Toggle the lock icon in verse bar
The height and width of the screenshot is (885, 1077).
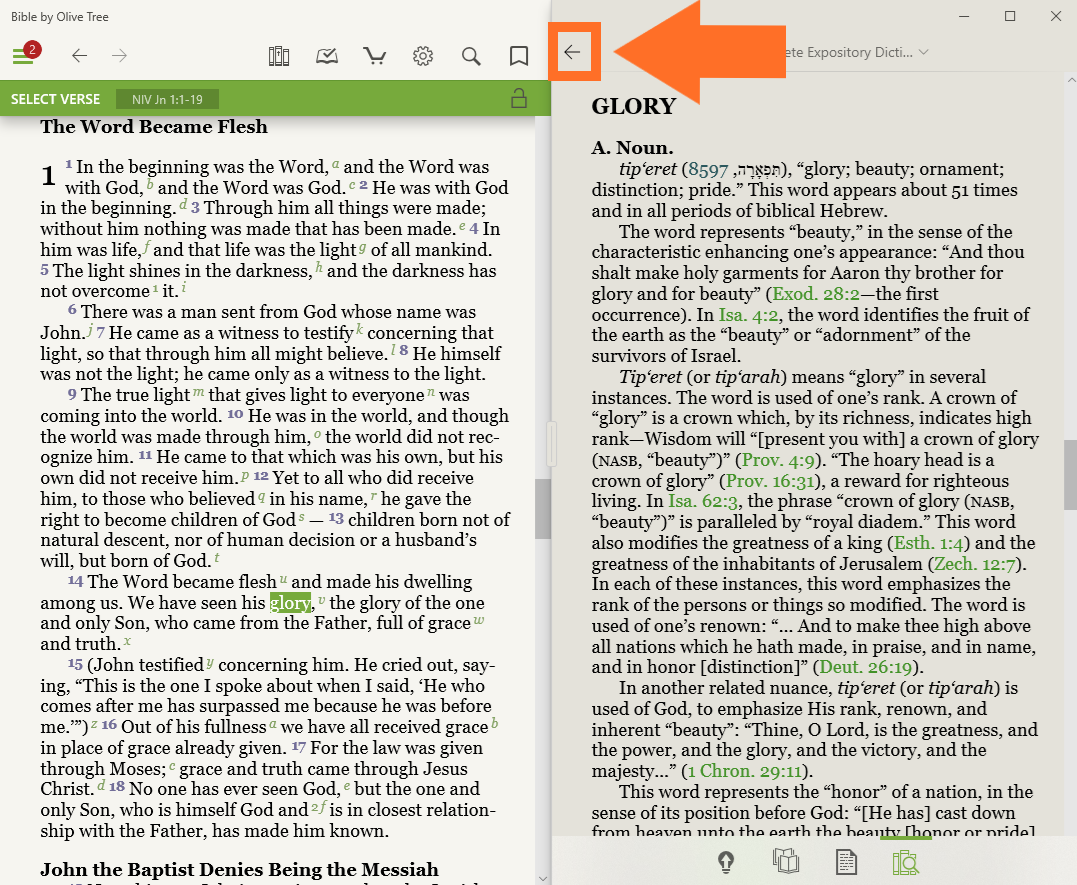pos(518,98)
